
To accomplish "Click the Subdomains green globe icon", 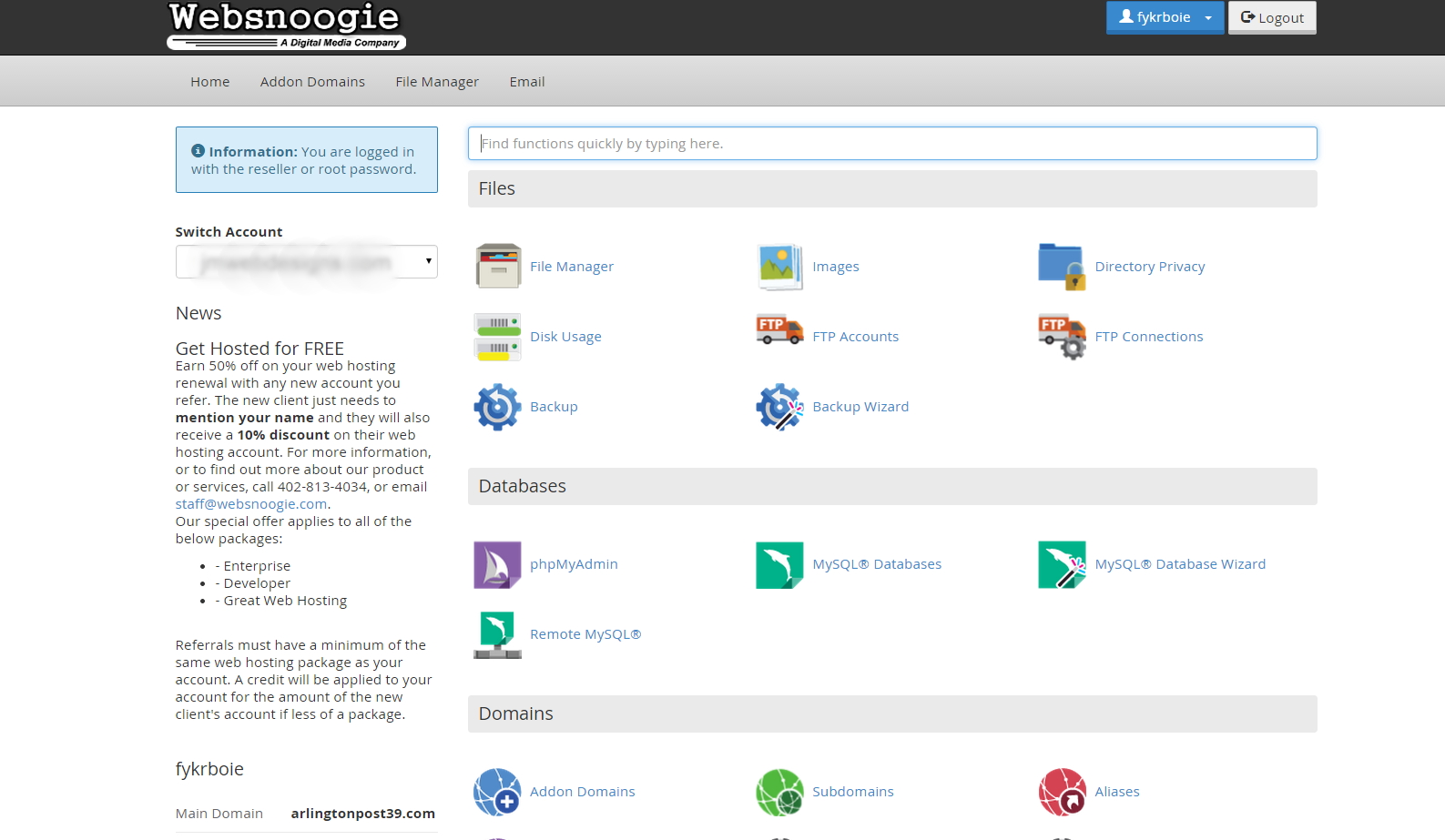I will coord(779,792).
